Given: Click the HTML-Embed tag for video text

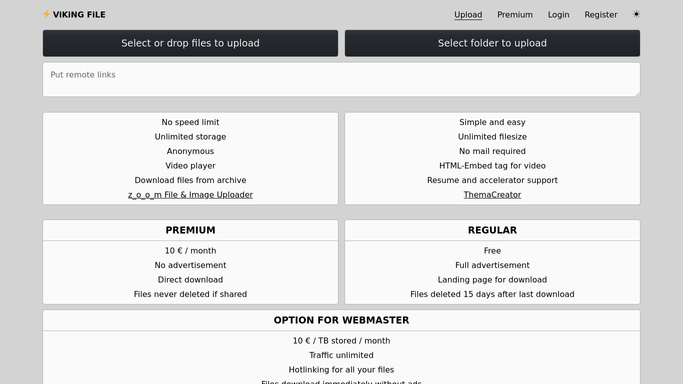Looking at the screenshot, I should click(492, 166).
